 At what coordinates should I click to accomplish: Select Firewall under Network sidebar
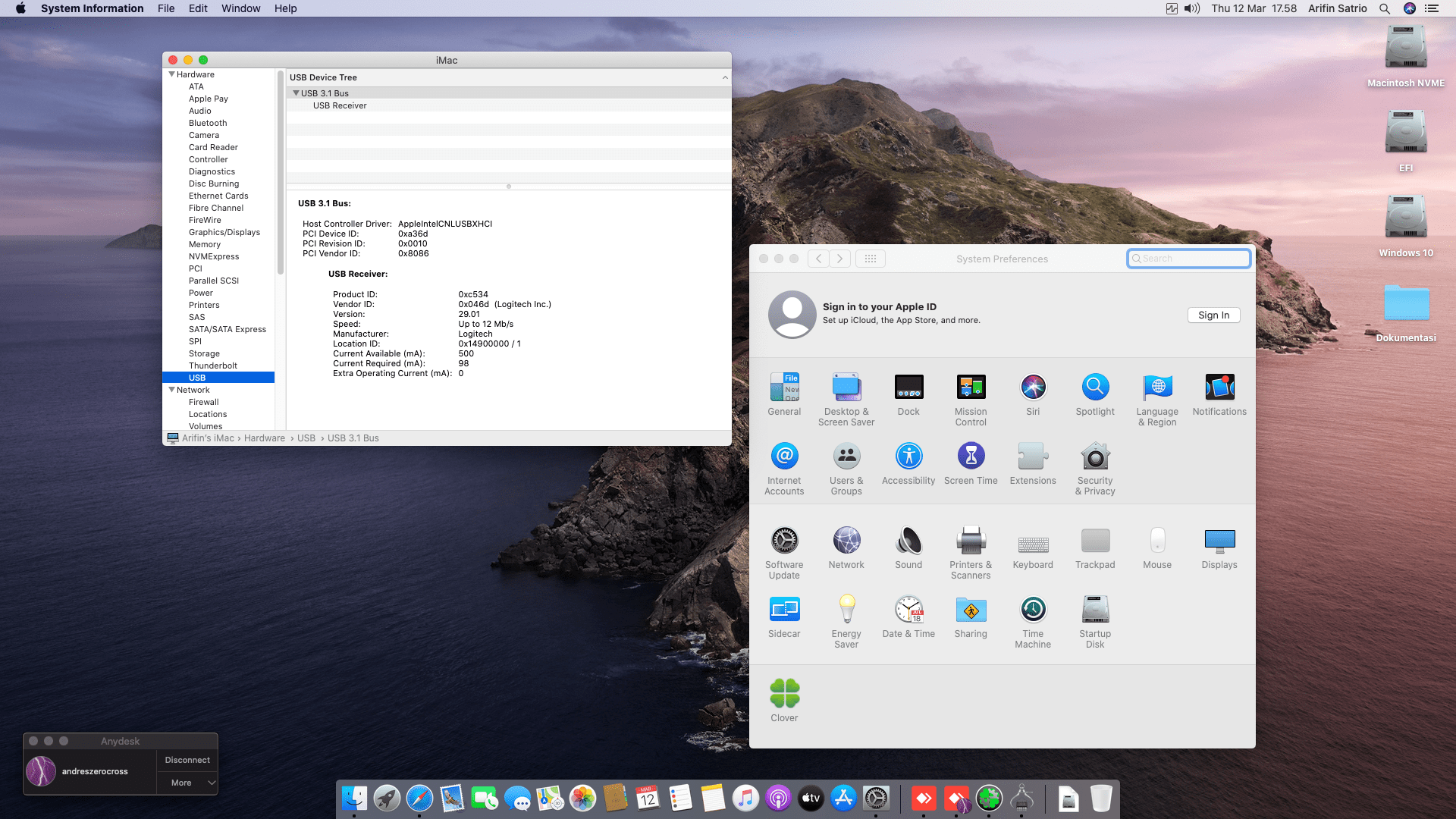coord(204,402)
